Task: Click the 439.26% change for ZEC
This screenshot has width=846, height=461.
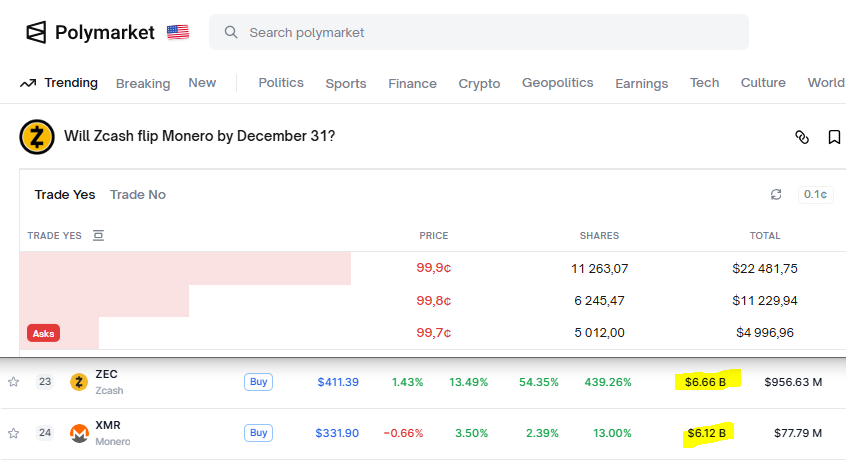Action: (x=608, y=382)
